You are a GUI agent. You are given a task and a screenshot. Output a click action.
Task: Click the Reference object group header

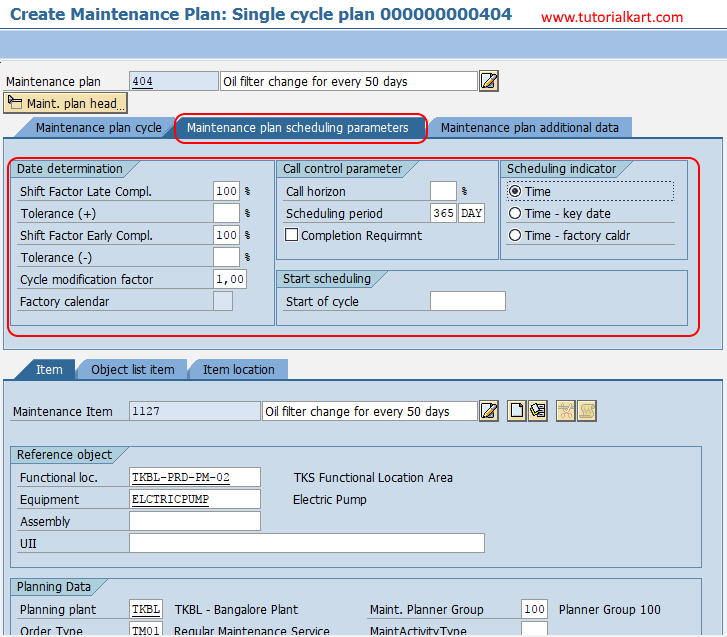coord(64,455)
